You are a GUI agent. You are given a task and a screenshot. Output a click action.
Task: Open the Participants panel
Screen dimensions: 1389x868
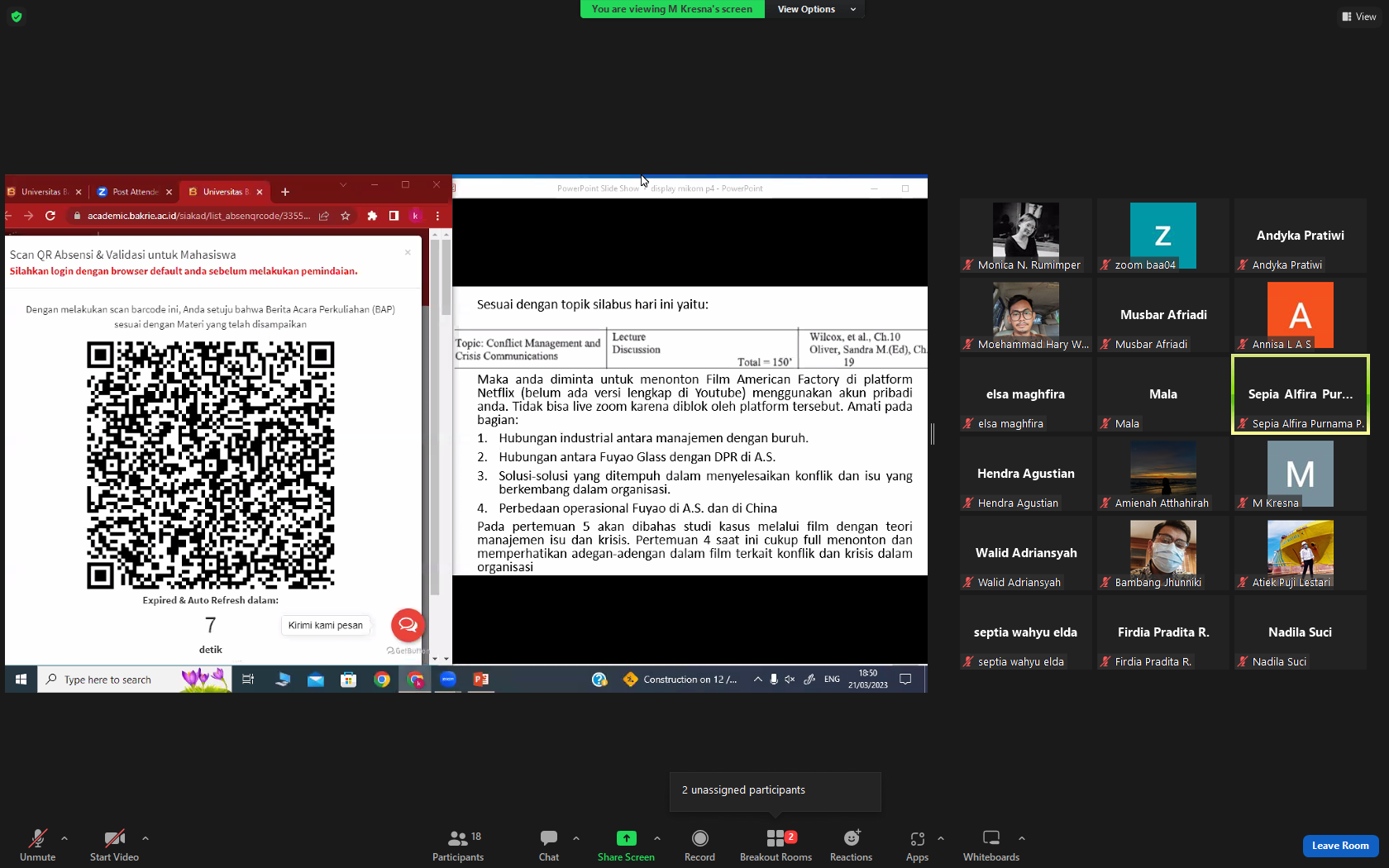(x=457, y=845)
